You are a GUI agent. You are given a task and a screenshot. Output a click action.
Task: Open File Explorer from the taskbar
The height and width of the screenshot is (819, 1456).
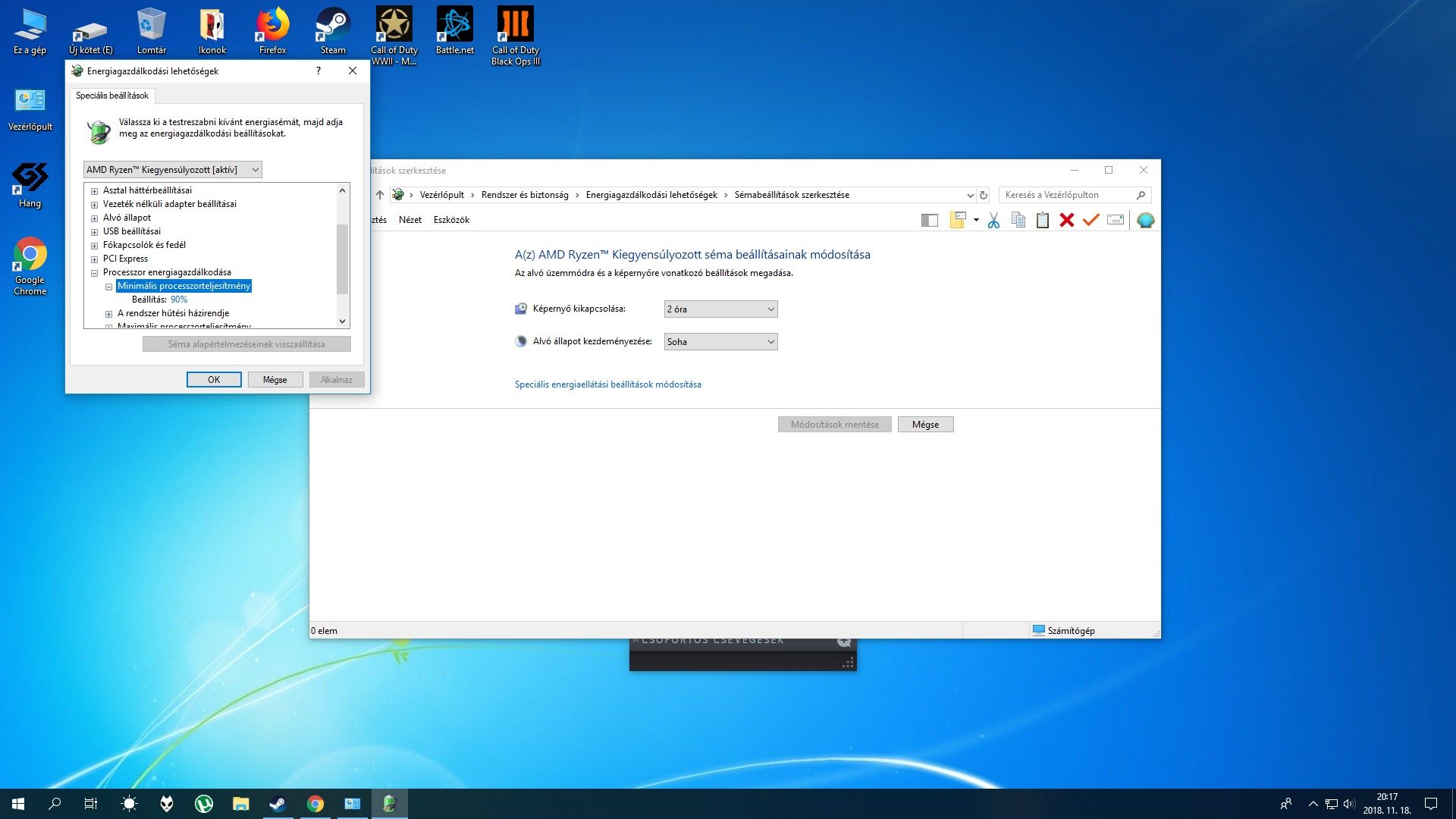pyautogui.click(x=240, y=804)
